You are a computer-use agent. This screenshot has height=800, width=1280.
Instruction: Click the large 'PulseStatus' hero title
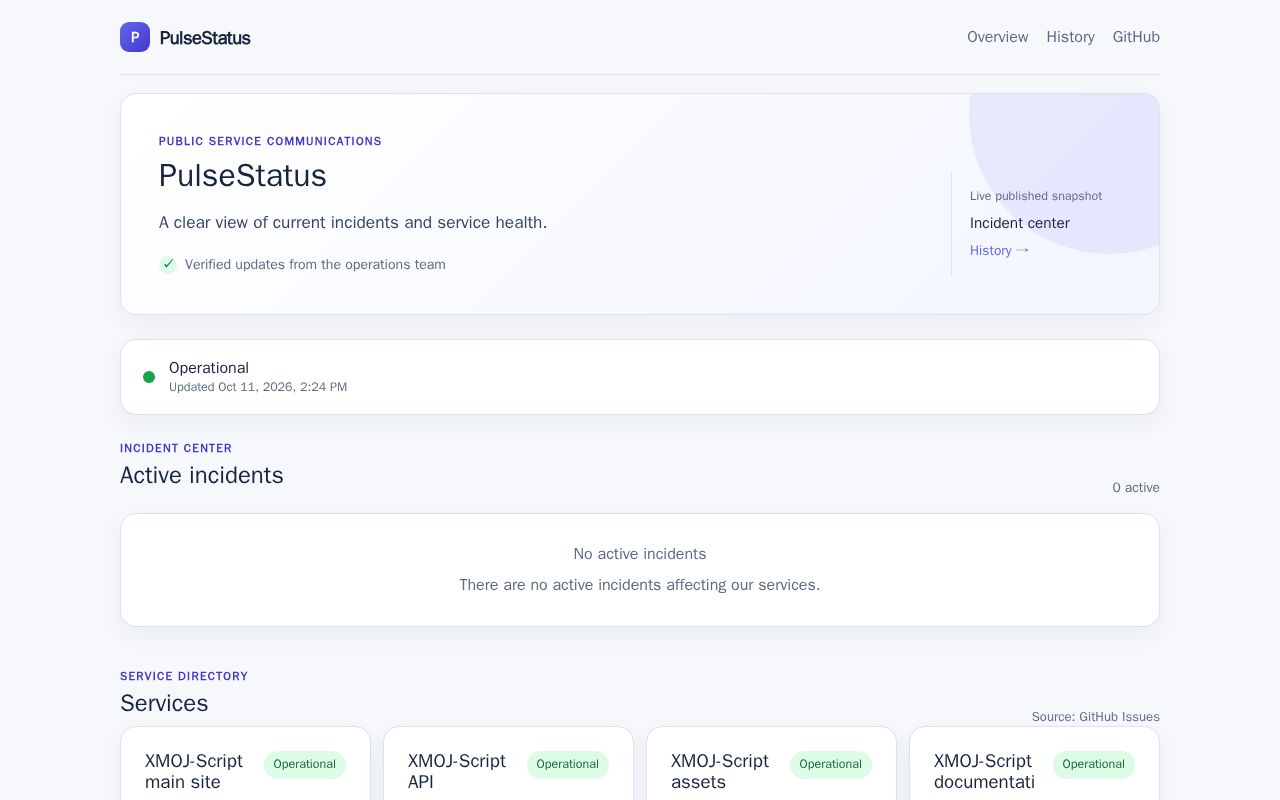[x=243, y=175]
